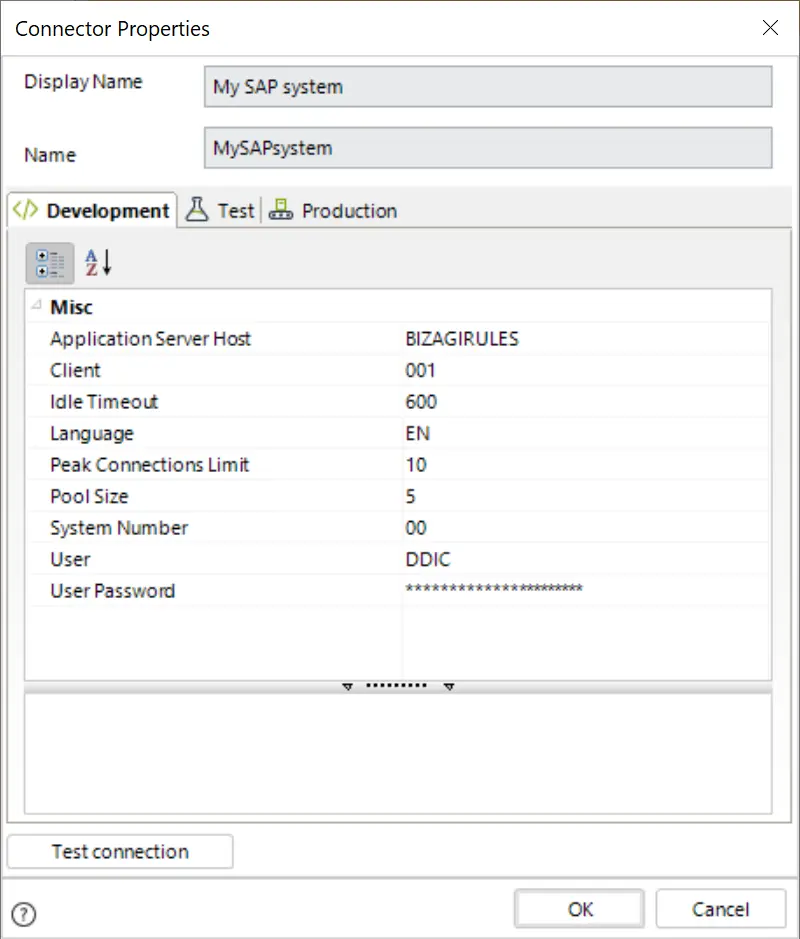
Task: Select the User value DDIC
Action: 428,559
